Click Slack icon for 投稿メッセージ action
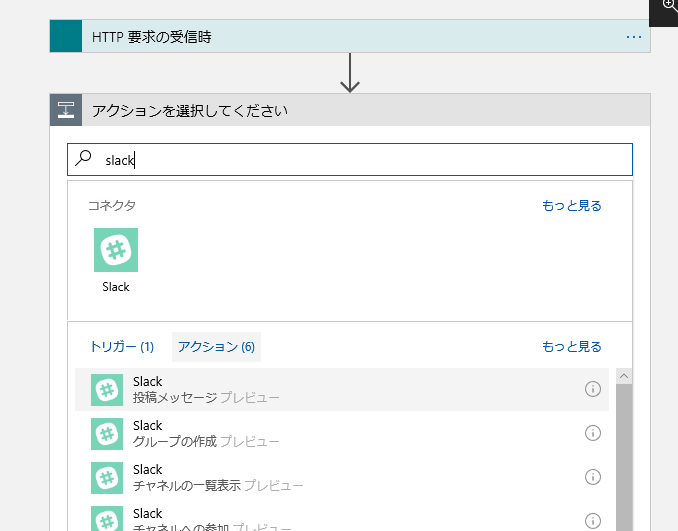 pos(107,390)
